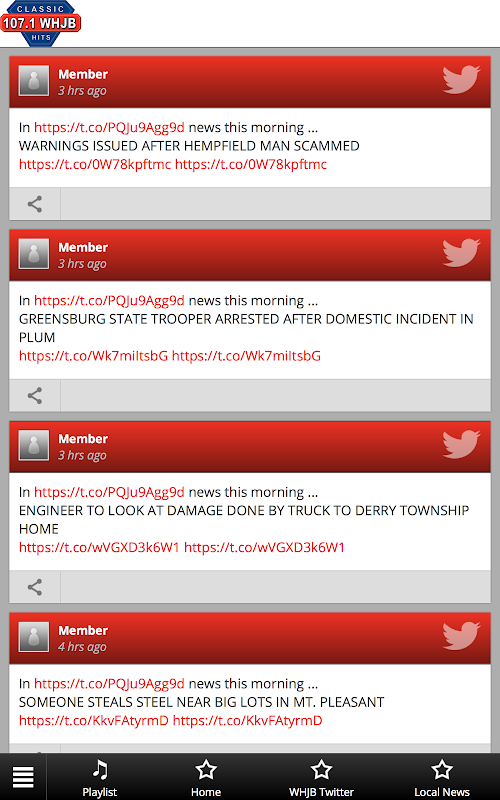Share the Greensburg state trooper post

(35, 395)
